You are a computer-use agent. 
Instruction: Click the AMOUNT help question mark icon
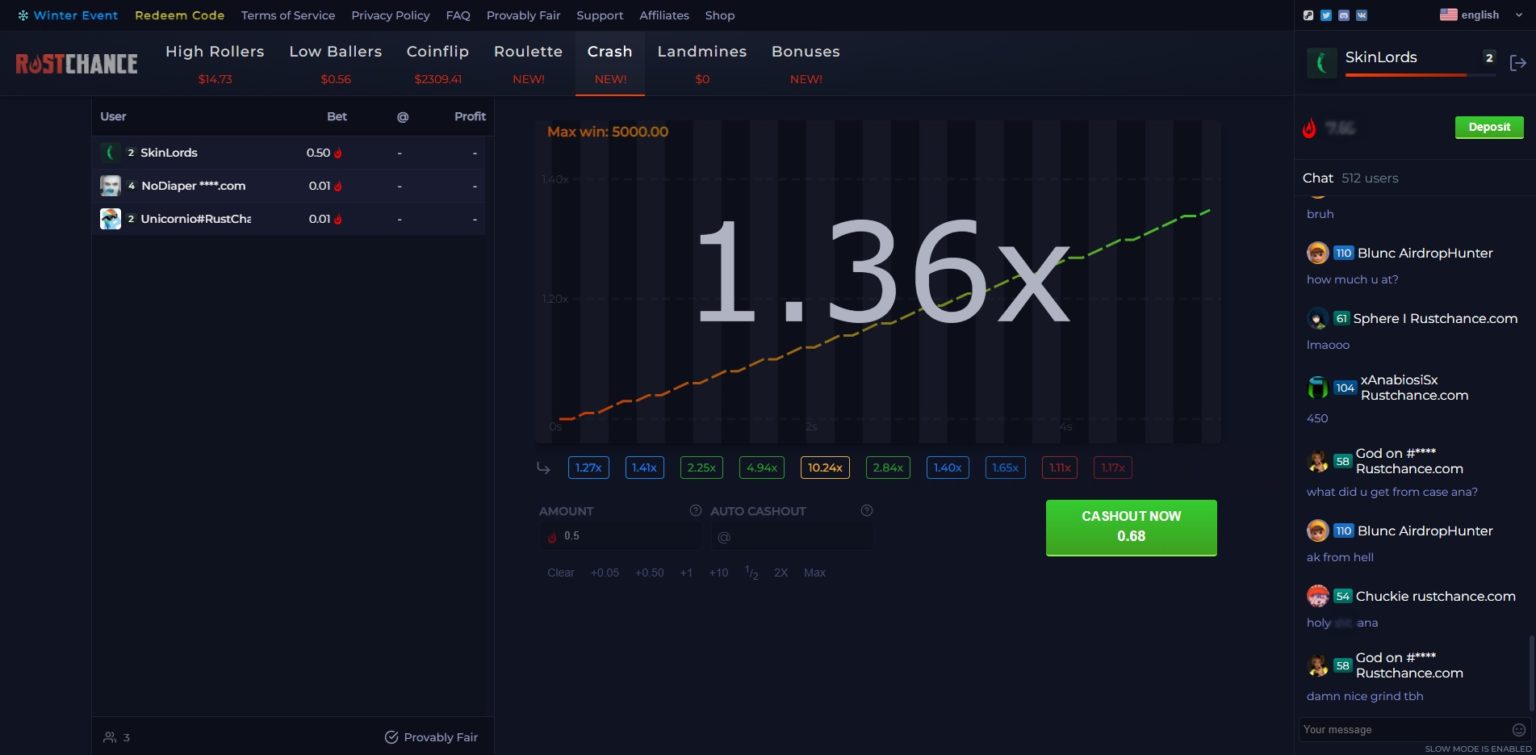click(695, 510)
